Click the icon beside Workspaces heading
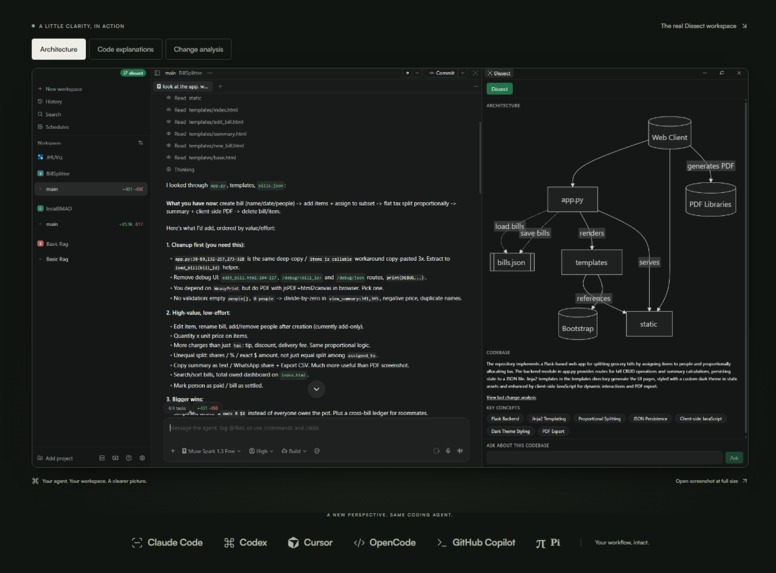This screenshot has height=573, width=776. tap(141, 143)
